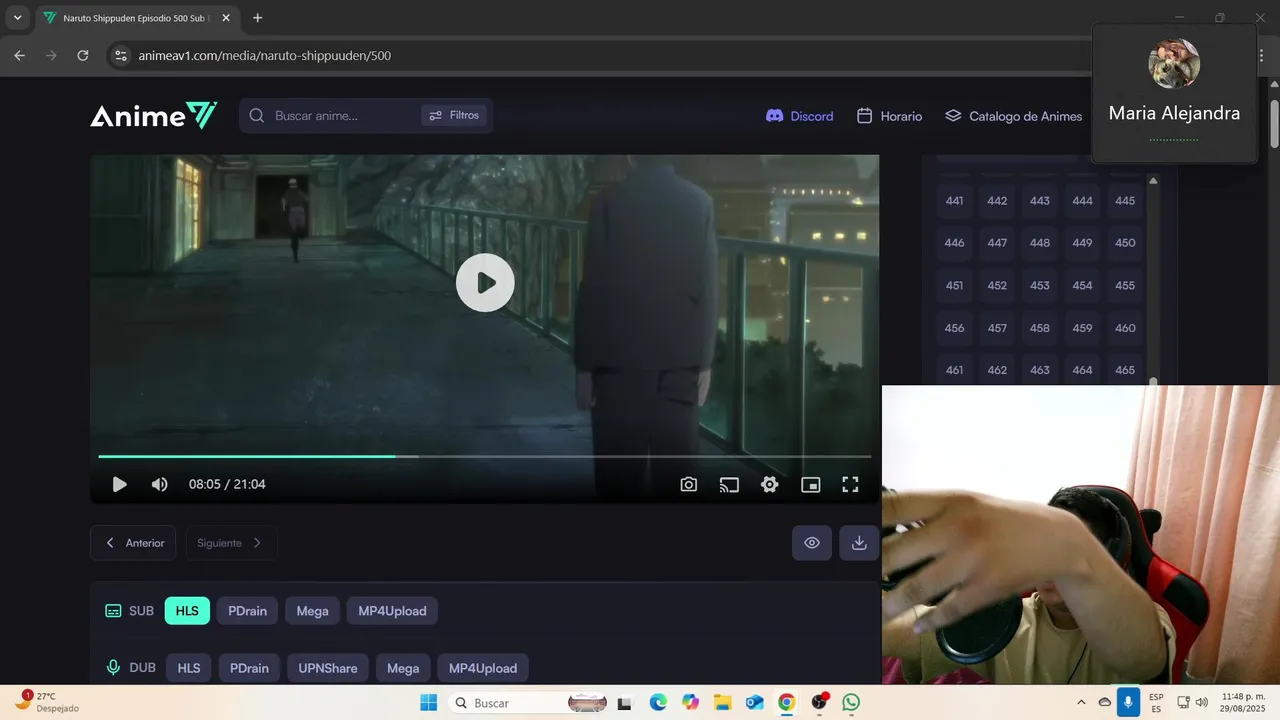Click the episode list scrollbar

coord(1153,280)
